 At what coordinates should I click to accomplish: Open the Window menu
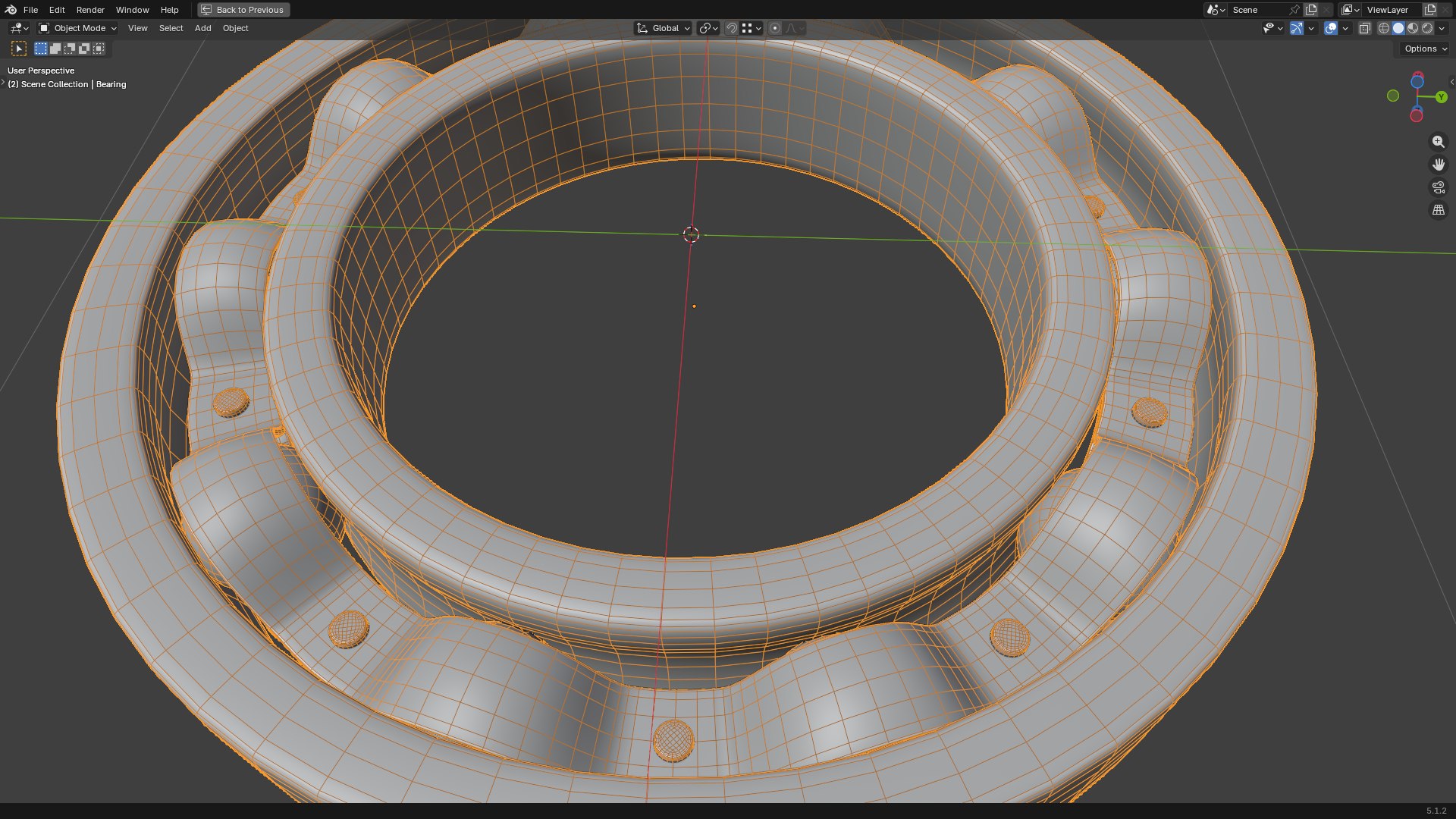132,10
